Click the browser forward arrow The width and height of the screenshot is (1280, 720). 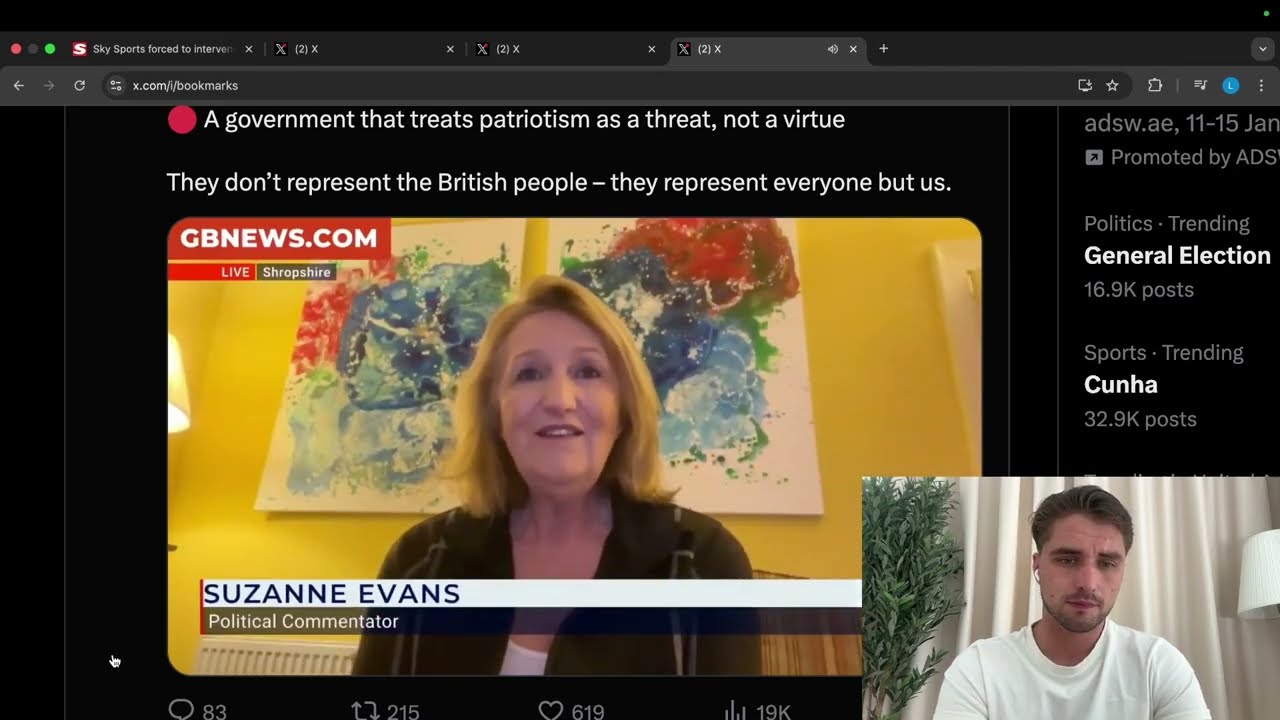click(x=49, y=86)
